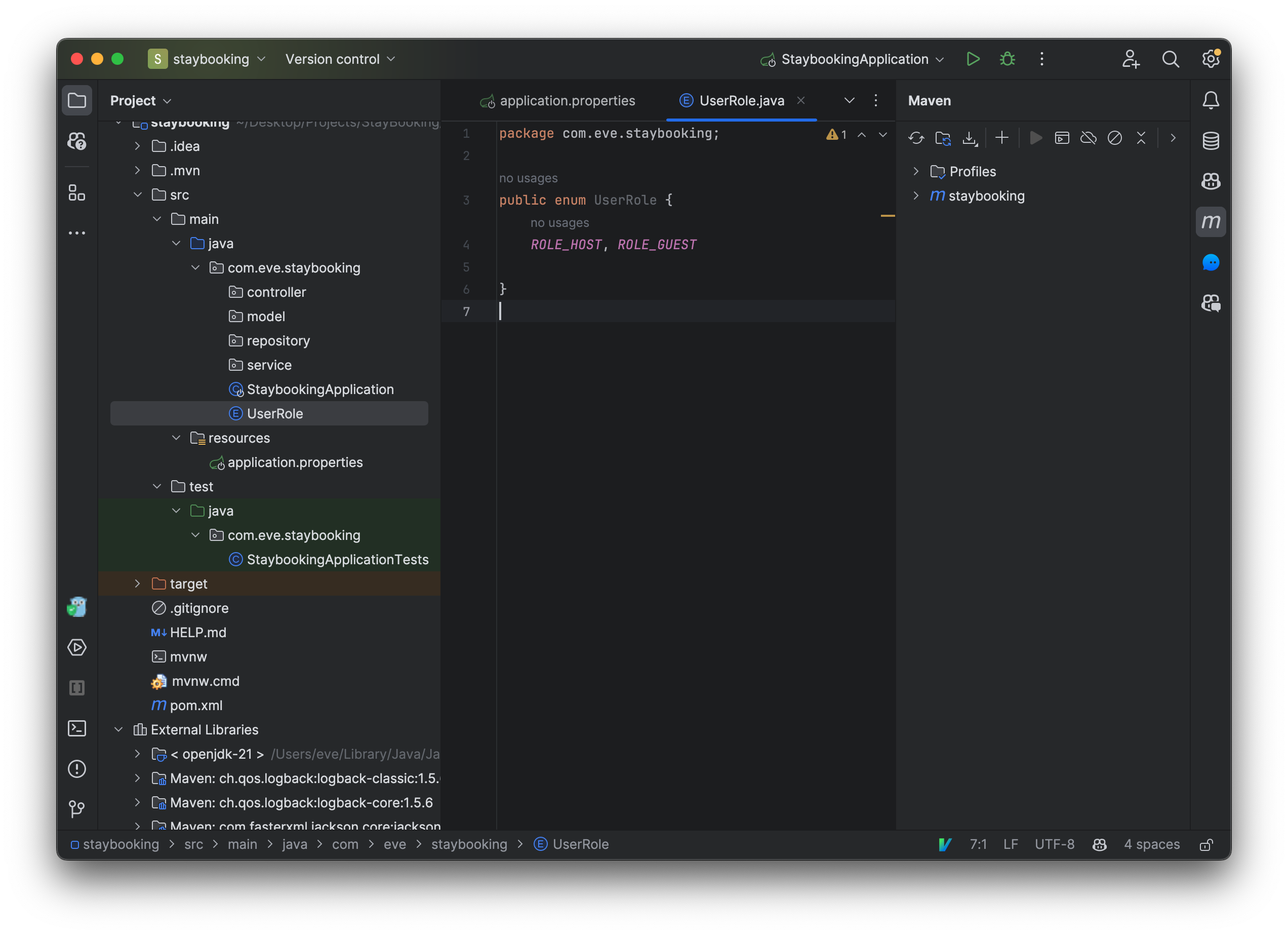1288x935 pixels.
Task: Open the Terminal tool window
Action: pos(76,728)
